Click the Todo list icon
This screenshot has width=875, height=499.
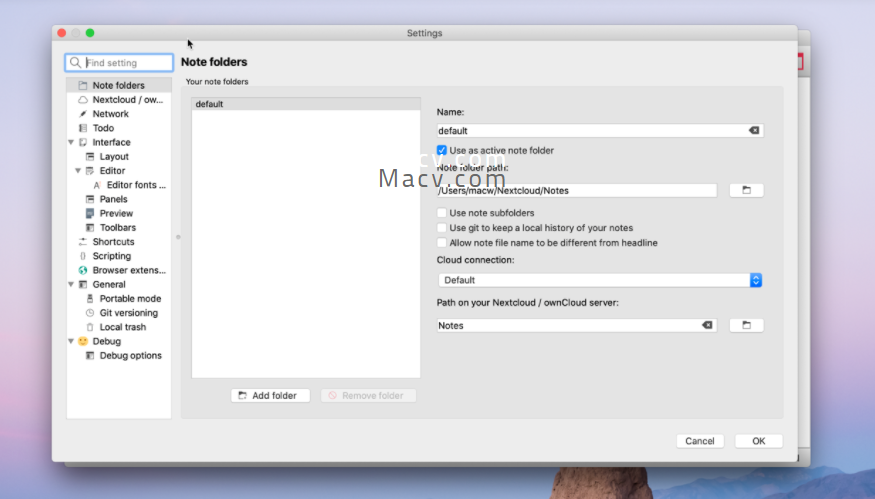click(x=83, y=128)
